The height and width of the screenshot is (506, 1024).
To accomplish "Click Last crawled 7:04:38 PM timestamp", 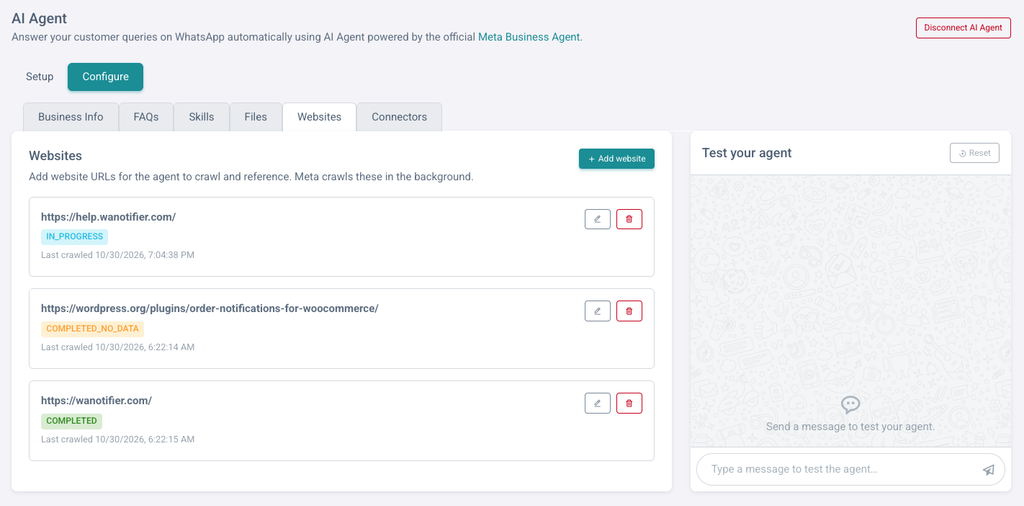I will point(118,255).
